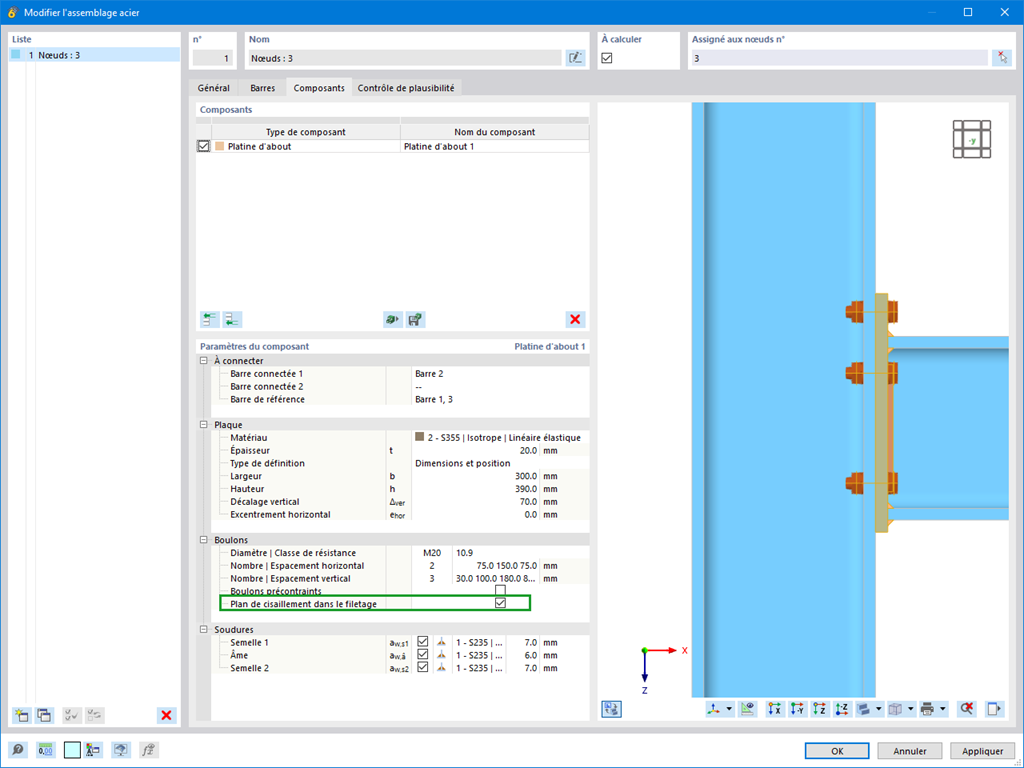Image resolution: width=1024 pixels, height=768 pixels.
Task: Select the Composants tab
Action: tap(319, 88)
